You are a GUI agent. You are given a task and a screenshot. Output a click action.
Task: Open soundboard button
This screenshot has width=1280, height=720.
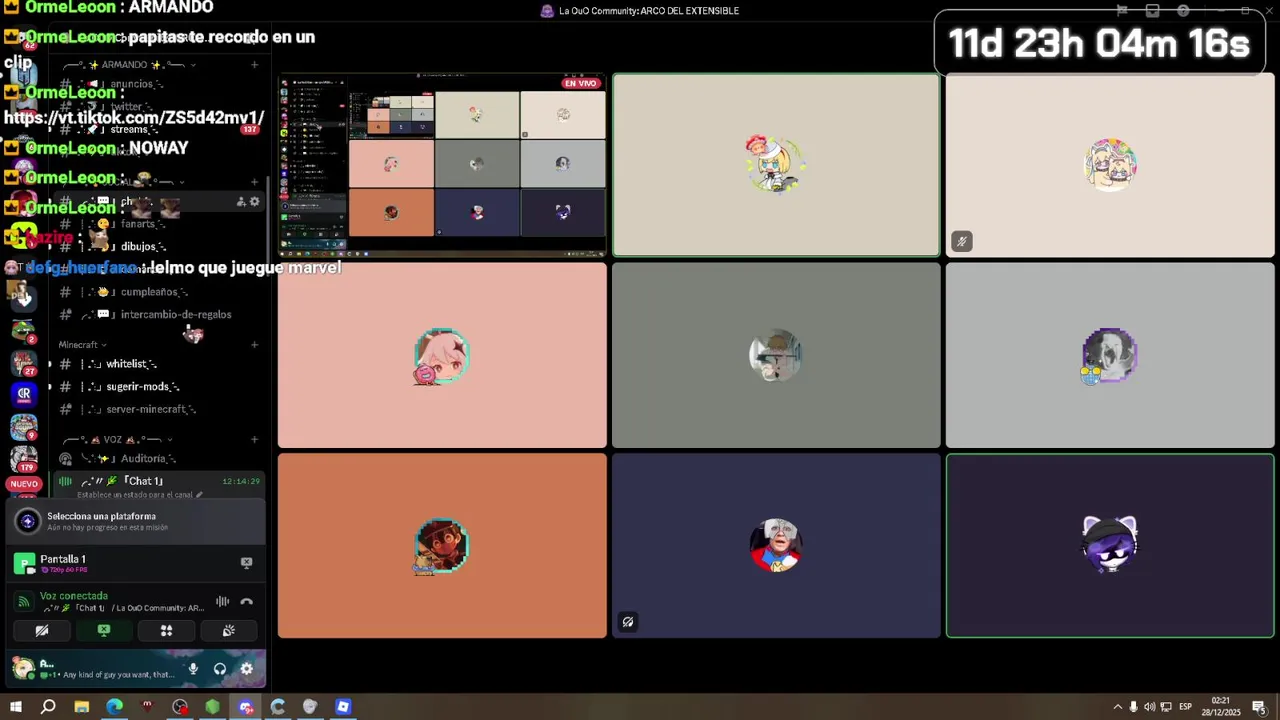pyautogui.click(x=228, y=631)
